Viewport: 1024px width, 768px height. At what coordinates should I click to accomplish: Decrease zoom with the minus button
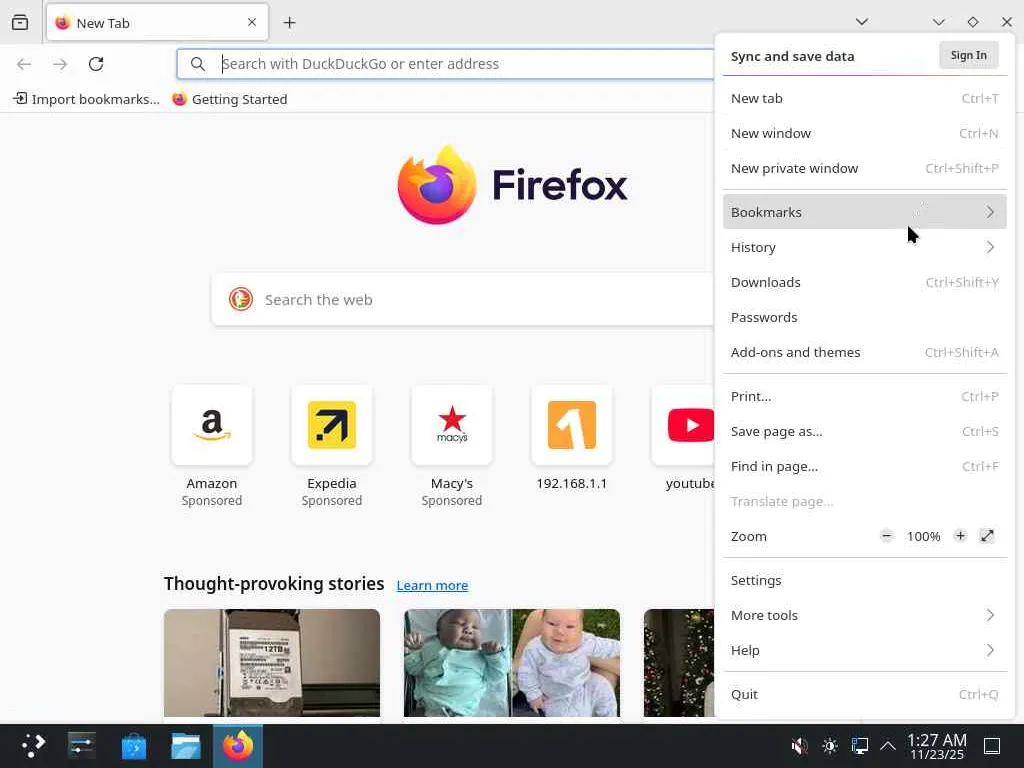[x=886, y=536]
